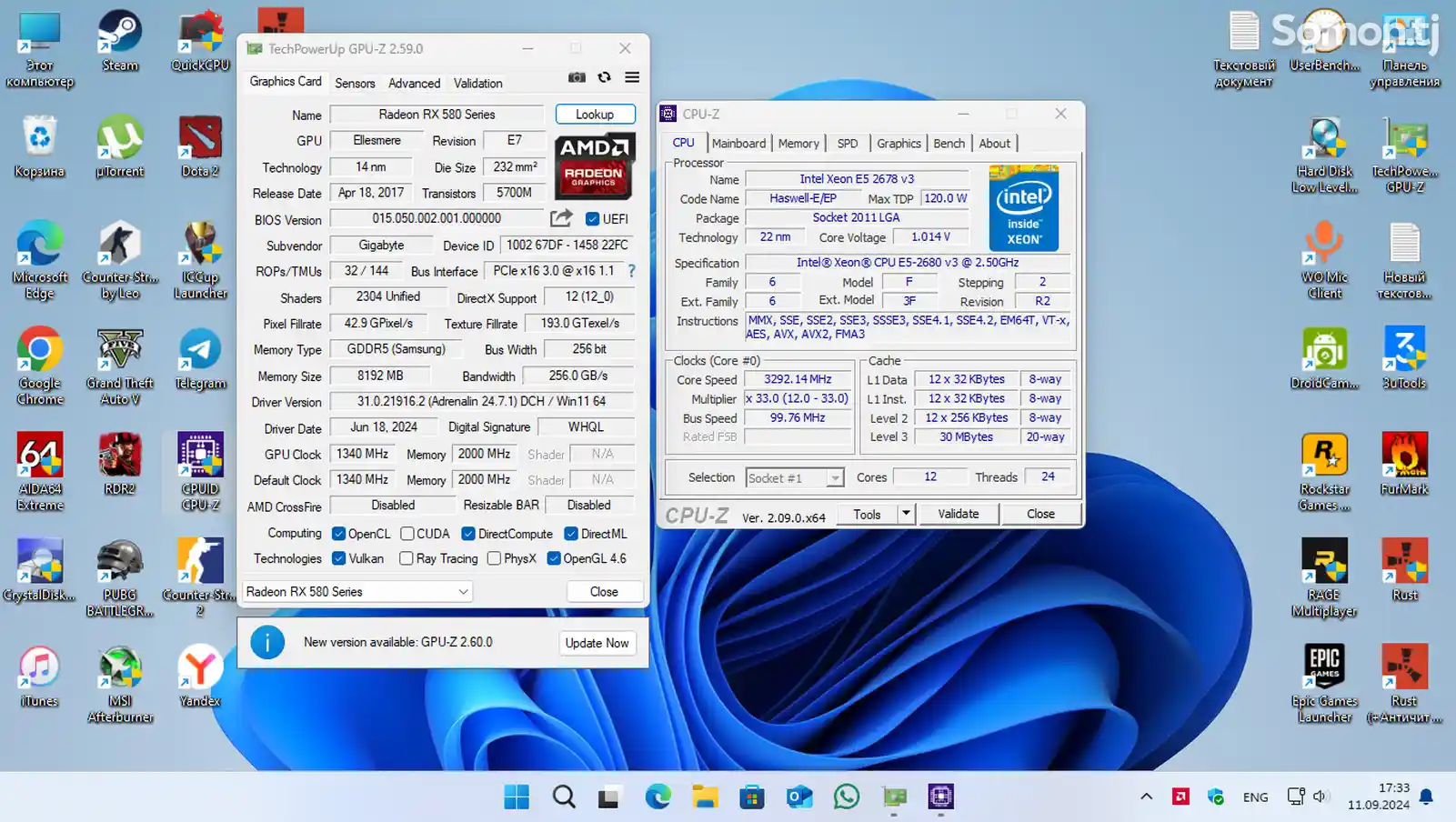
Task: Switch to GPU-Z Validation tab
Action: tap(477, 83)
